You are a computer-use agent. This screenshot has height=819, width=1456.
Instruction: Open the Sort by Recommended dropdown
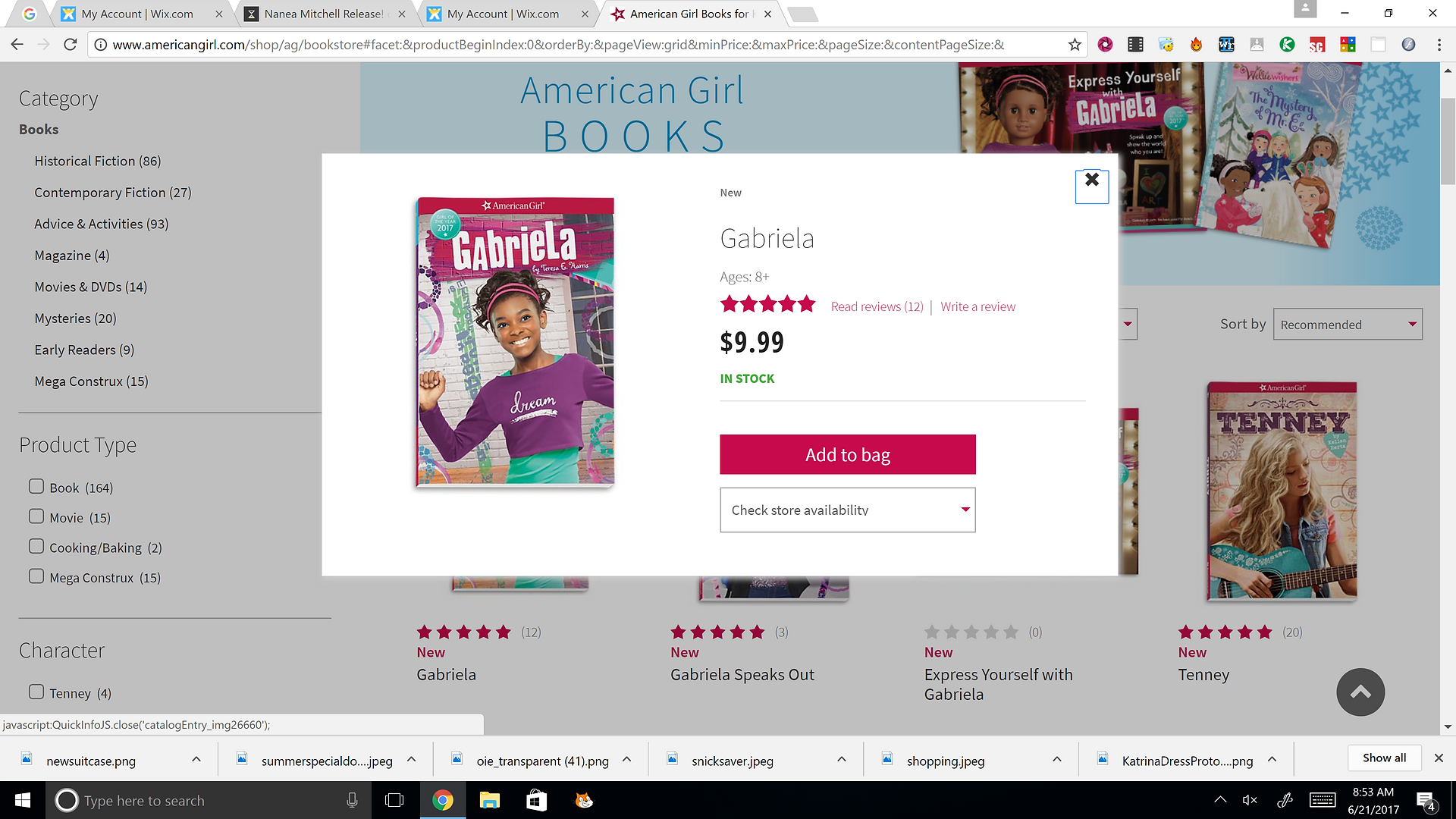coord(1348,324)
